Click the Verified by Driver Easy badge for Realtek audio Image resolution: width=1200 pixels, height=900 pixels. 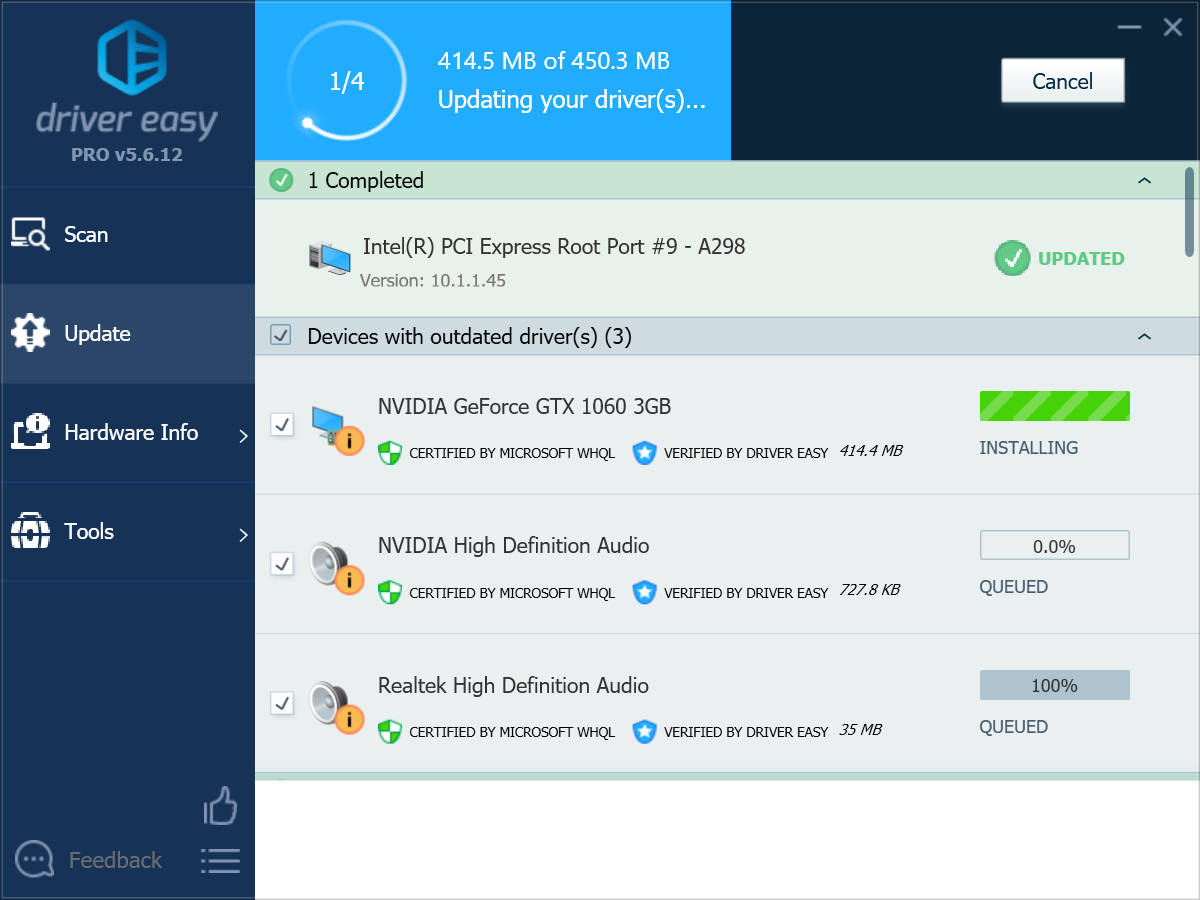pos(645,731)
